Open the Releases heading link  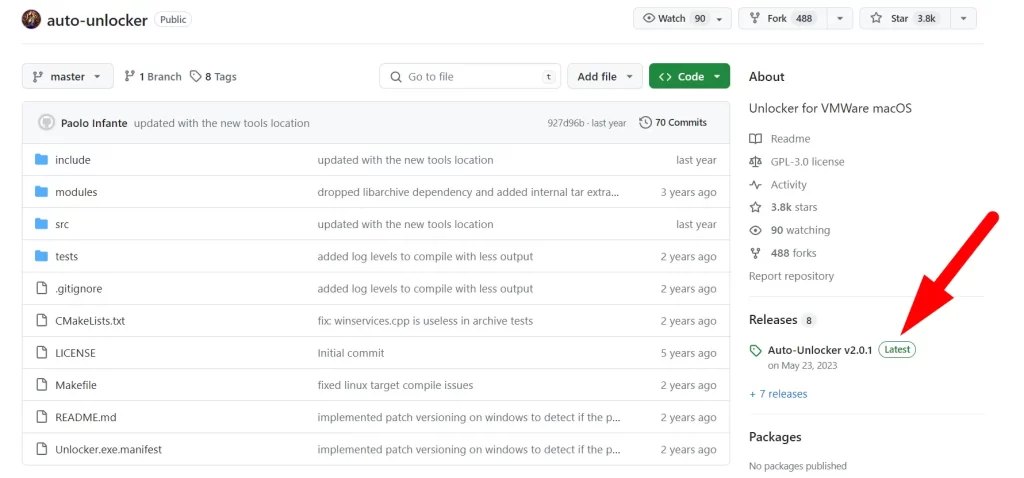(x=773, y=319)
